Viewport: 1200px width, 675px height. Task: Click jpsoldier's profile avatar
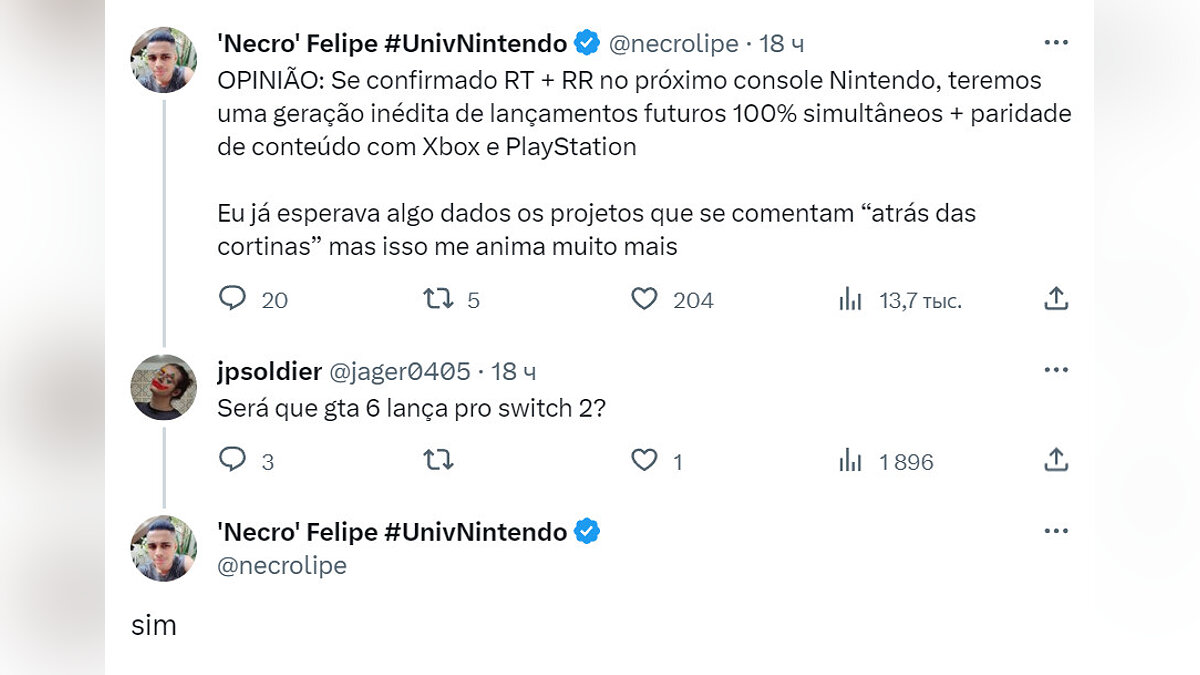tap(164, 387)
